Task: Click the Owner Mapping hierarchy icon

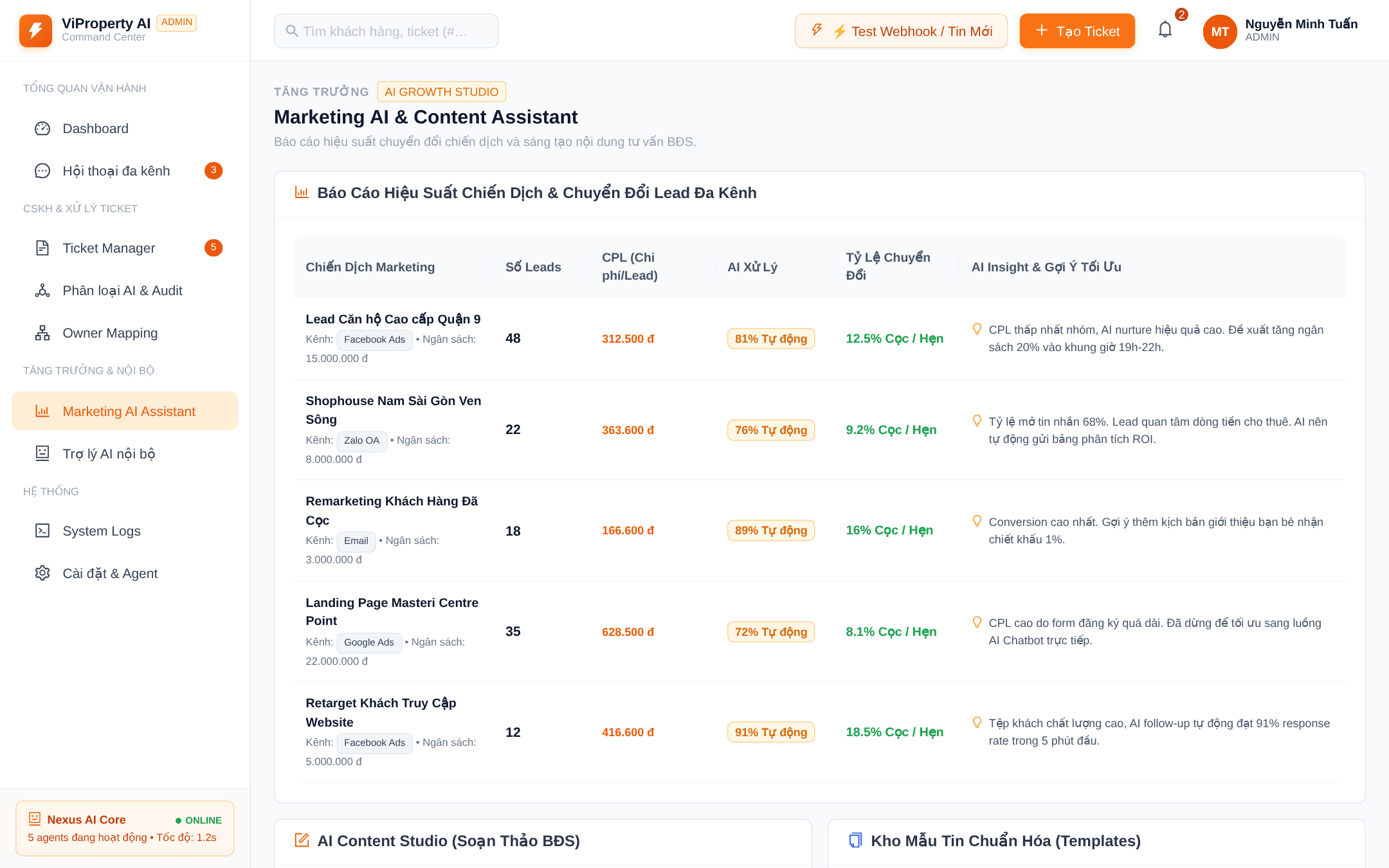Action: tap(42, 333)
